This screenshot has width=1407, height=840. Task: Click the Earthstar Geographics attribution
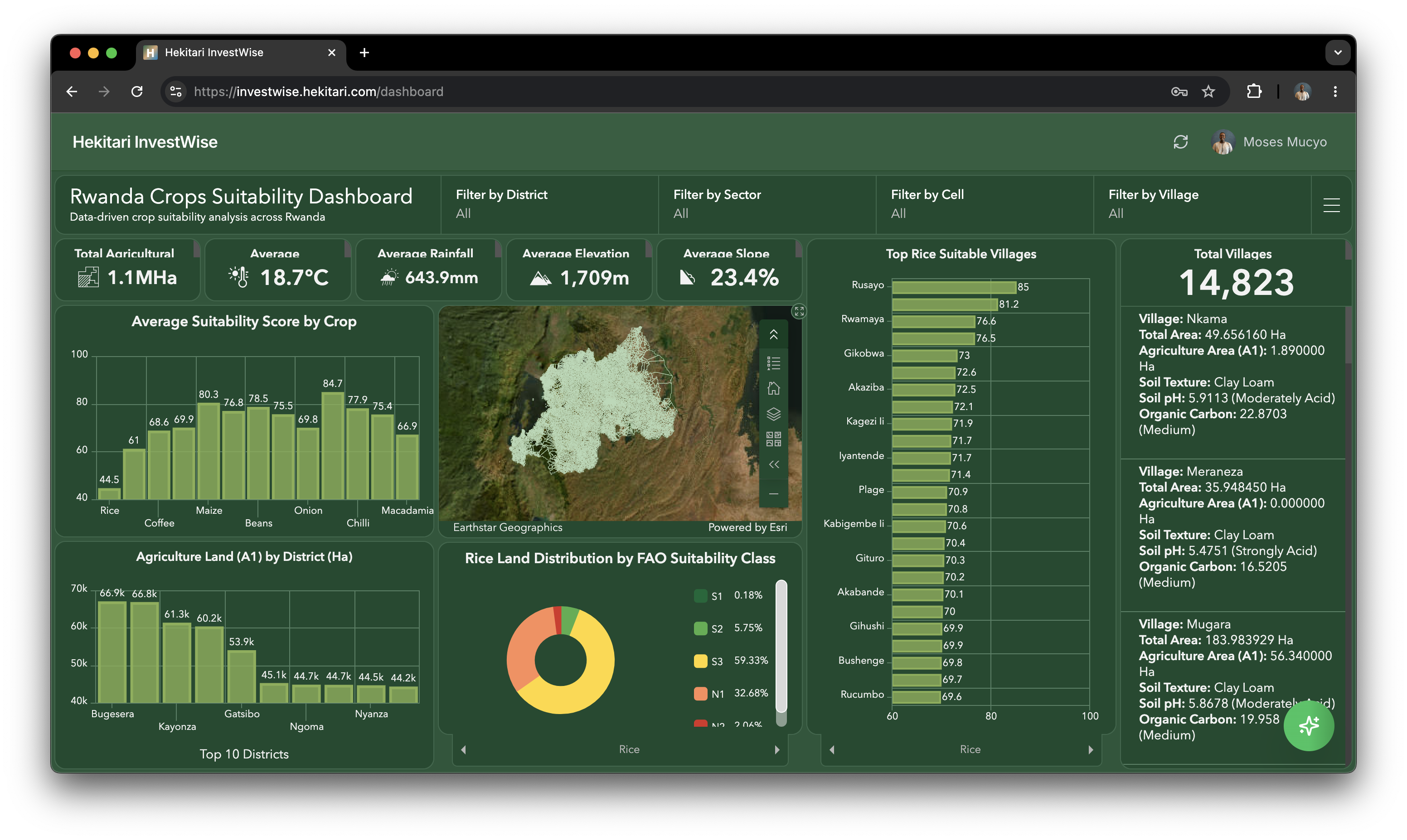coord(507,527)
